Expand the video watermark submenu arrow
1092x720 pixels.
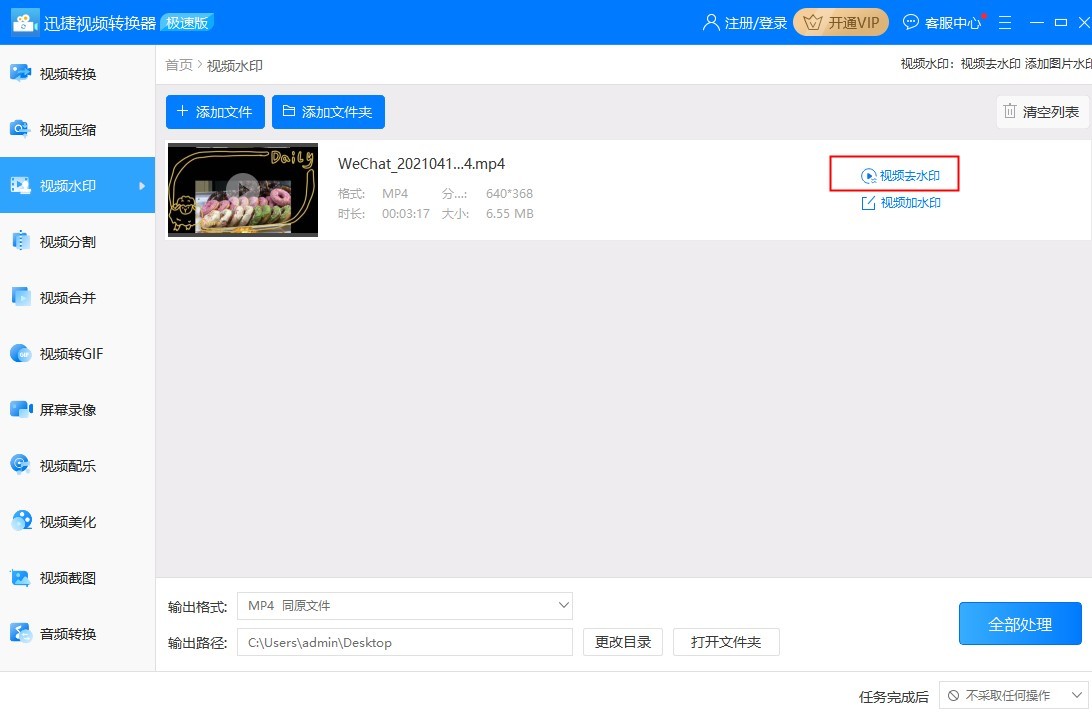(142, 186)
